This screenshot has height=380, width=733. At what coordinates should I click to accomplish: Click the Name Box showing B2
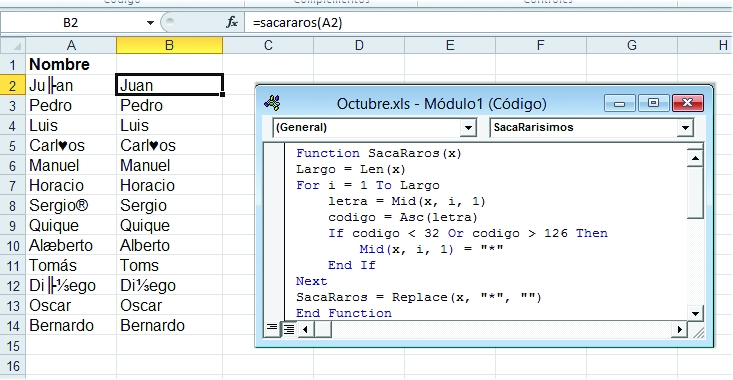pyautogui.click(x=71, y=22)
